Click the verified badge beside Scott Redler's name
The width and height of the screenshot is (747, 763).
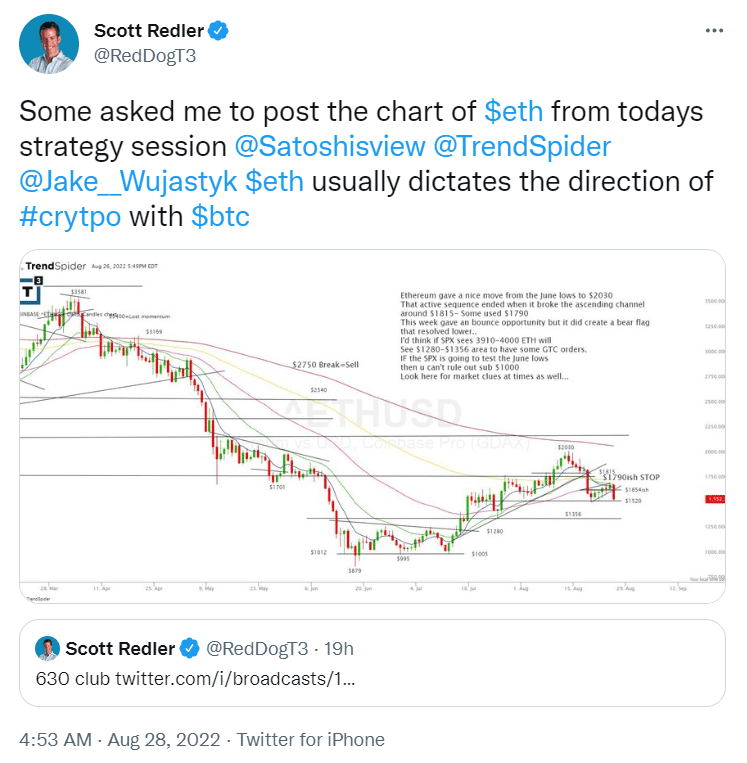[218, 31]
